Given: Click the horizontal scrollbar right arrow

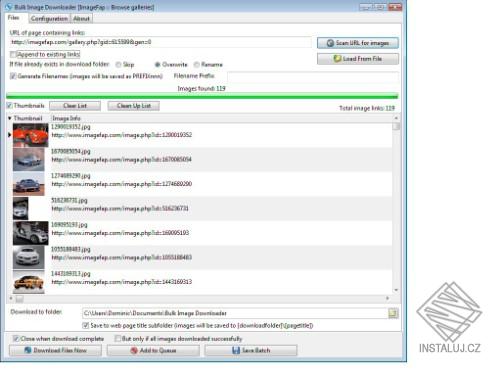Looking at the screenshot, I should click(388, 298).
